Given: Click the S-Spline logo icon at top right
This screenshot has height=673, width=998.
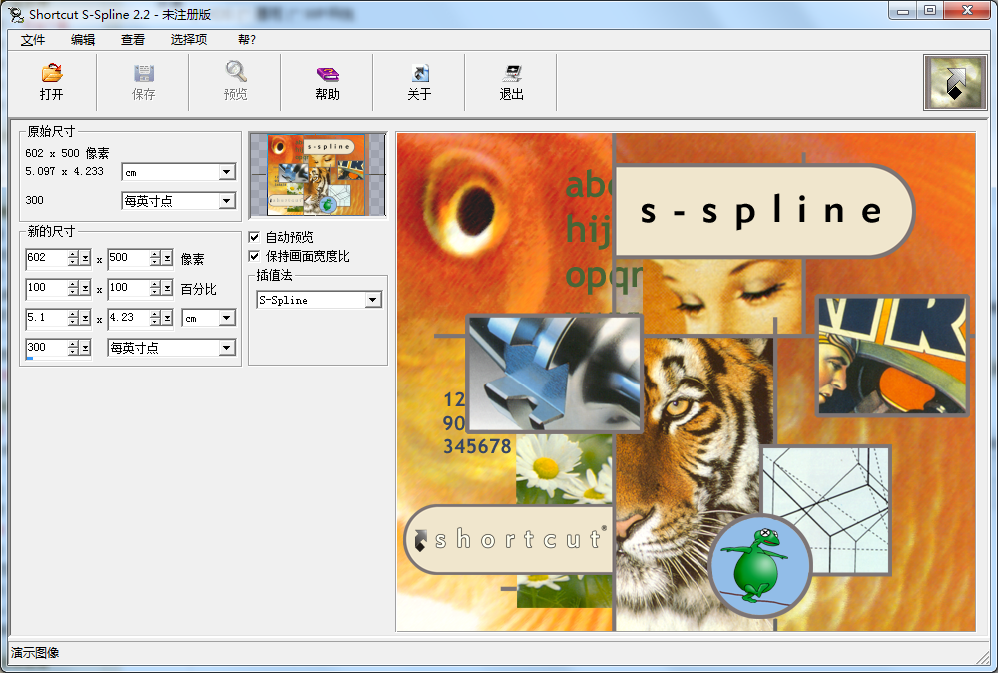Looking at the screenshot, I should click(x=955, y=82).
